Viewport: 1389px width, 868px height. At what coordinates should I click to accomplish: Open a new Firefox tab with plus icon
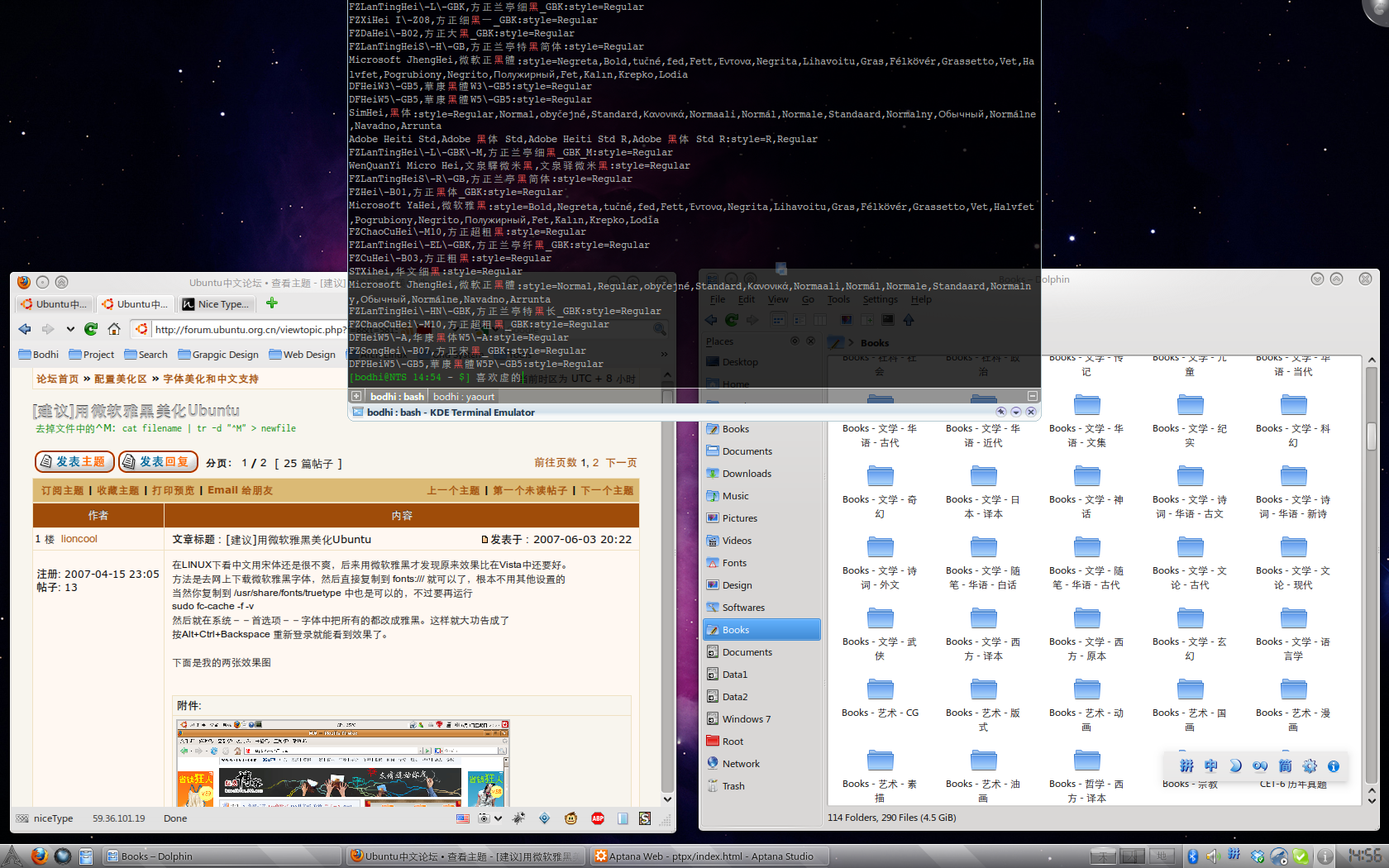[272, 303]
